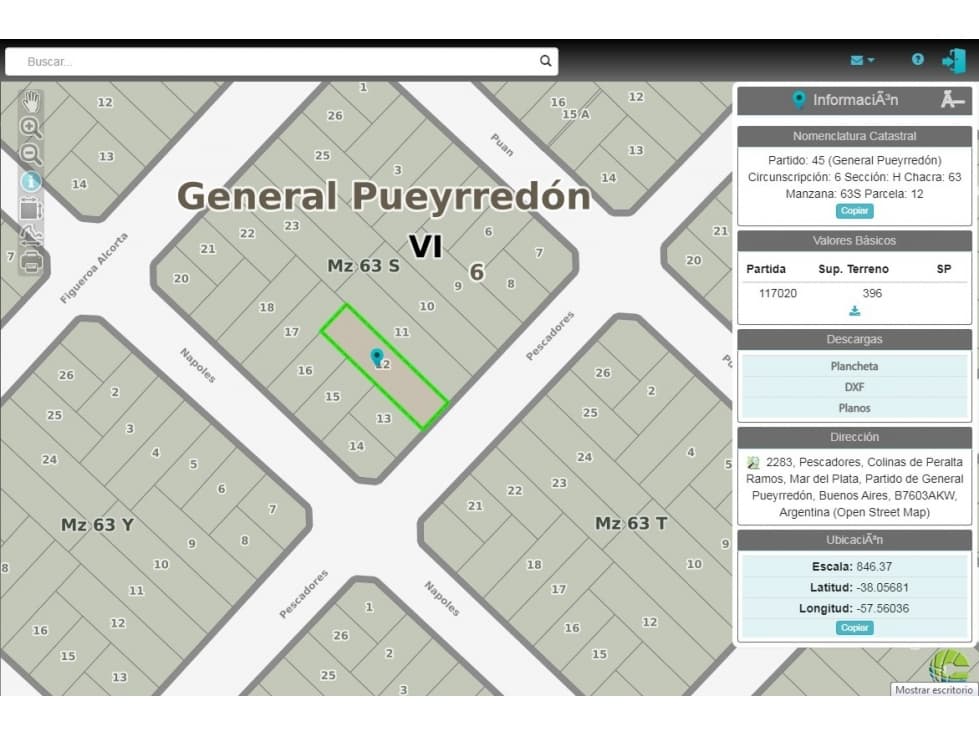Open Planos from the Descargas list
Image resolution: width=979 pixels, height=734 pixels.
coord(854,408)
